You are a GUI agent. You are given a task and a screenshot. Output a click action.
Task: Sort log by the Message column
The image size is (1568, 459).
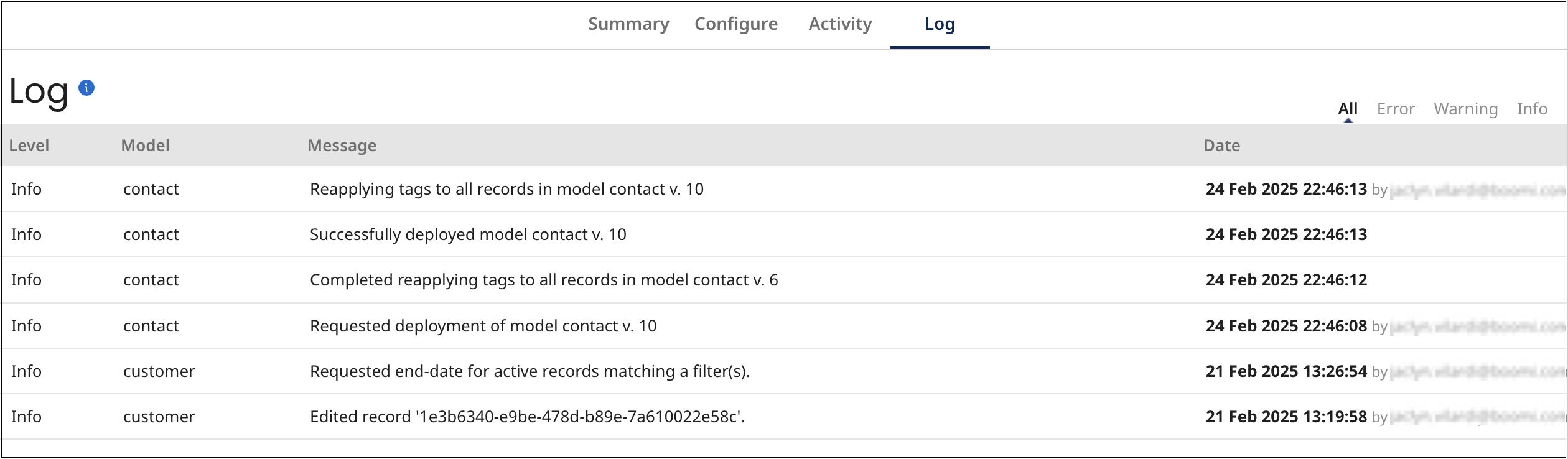point(342,145)
